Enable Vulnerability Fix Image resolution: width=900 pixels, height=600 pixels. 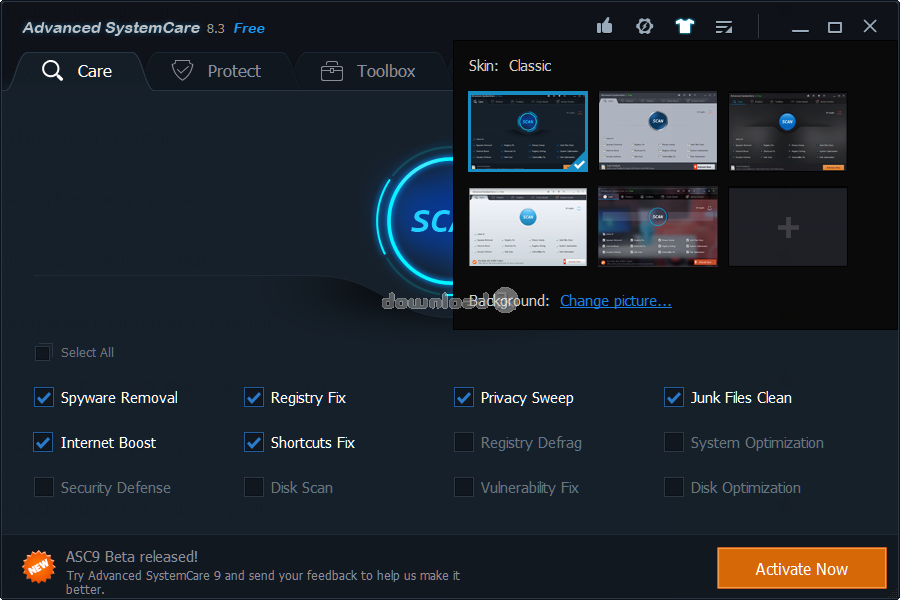coord(464,487)
